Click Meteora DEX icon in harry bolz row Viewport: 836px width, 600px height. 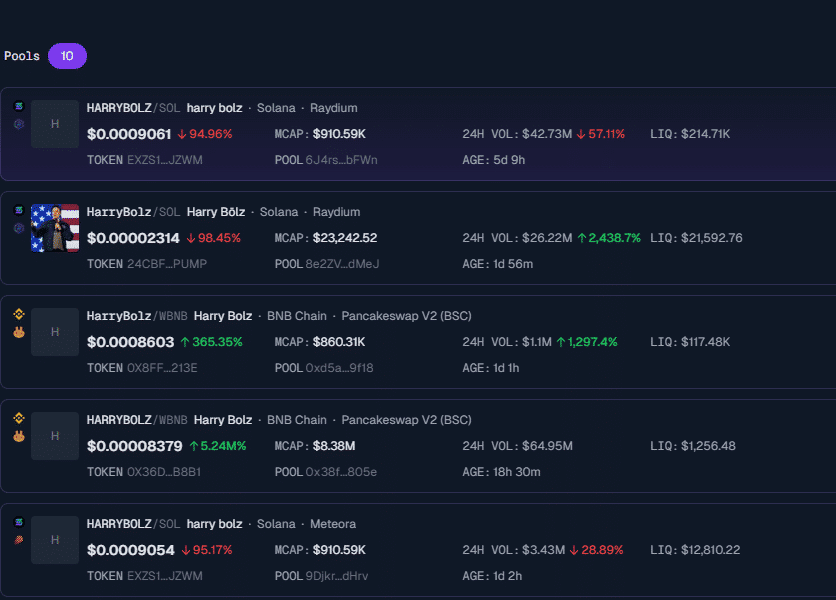(x=19, y=540)
